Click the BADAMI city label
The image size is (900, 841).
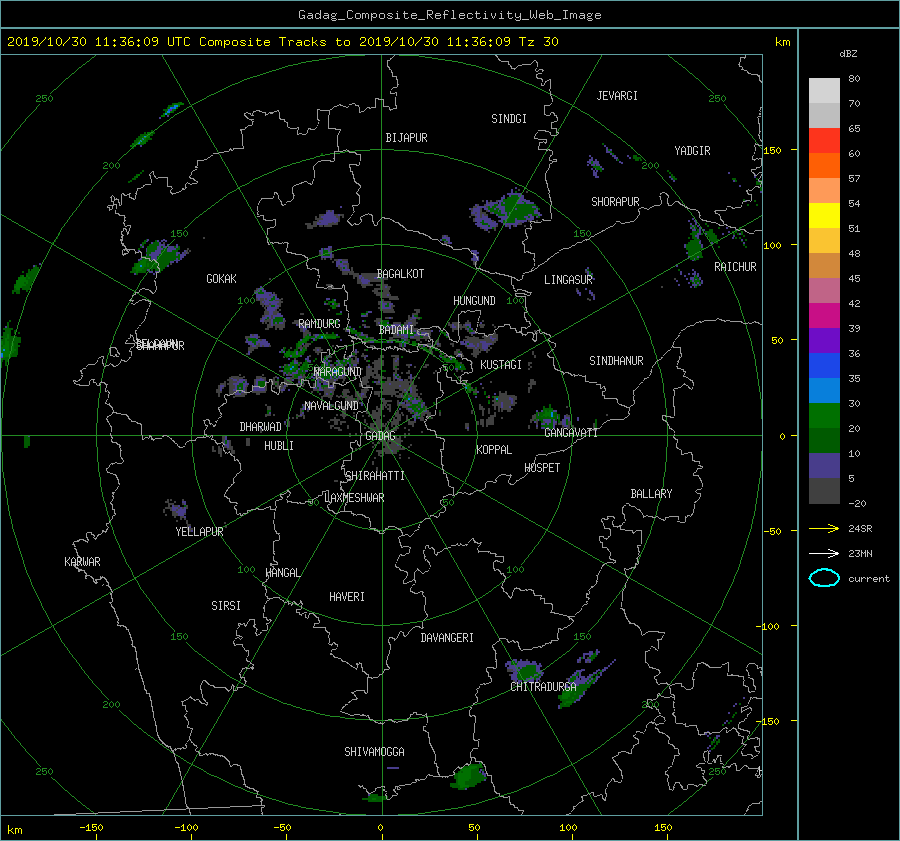pos(396,330)
